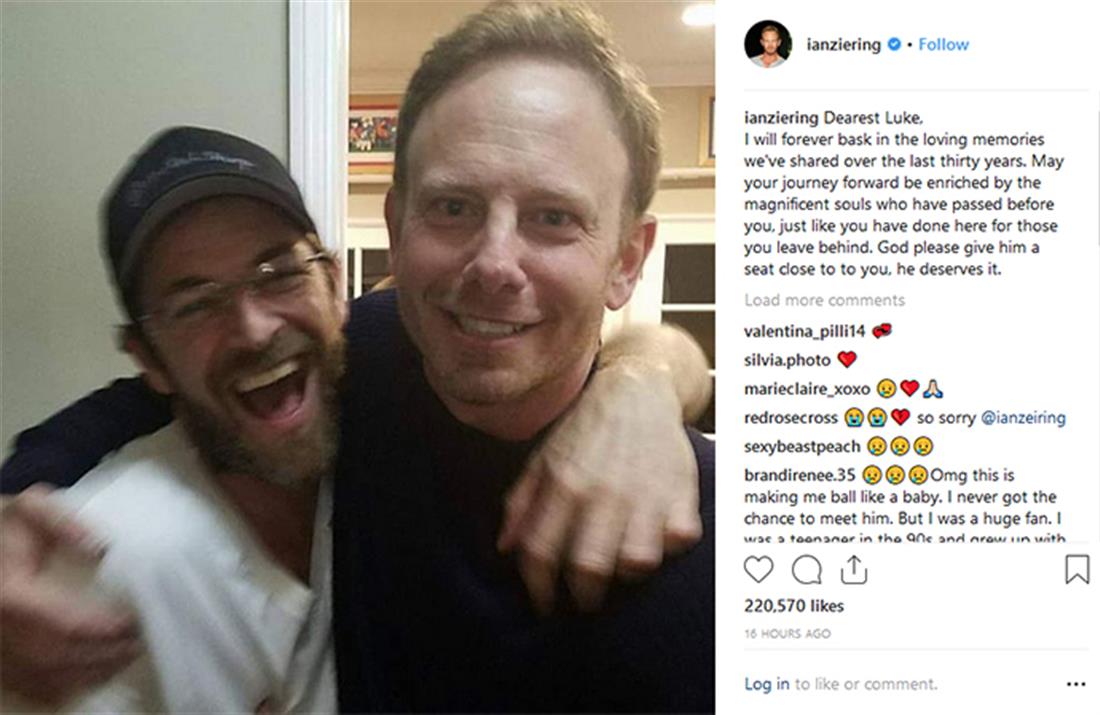Save the post with the bookmark icon
This screenshot has height=715, width=1100.
(x=1076, y=569)
